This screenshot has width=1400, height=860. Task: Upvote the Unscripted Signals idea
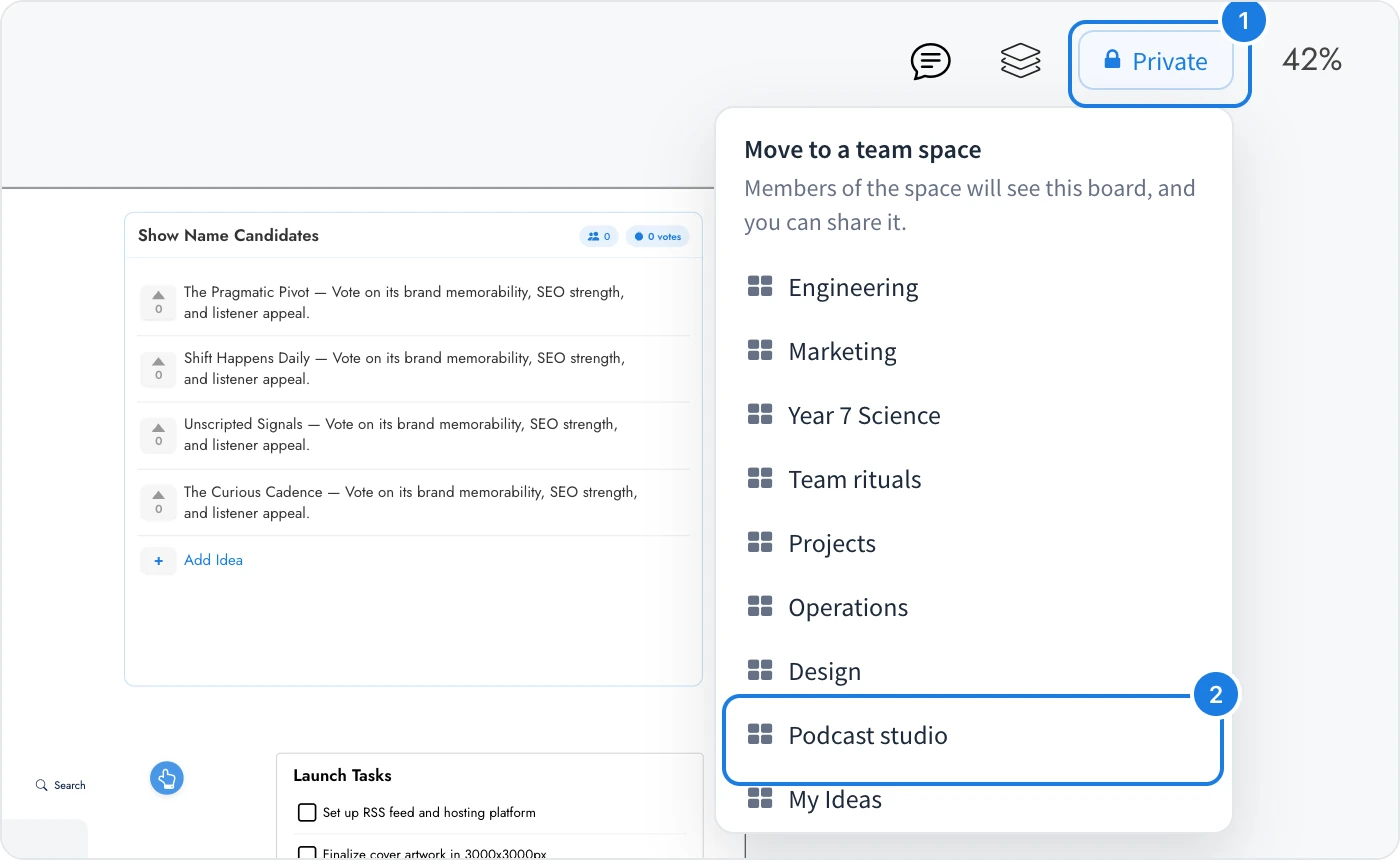158,434
